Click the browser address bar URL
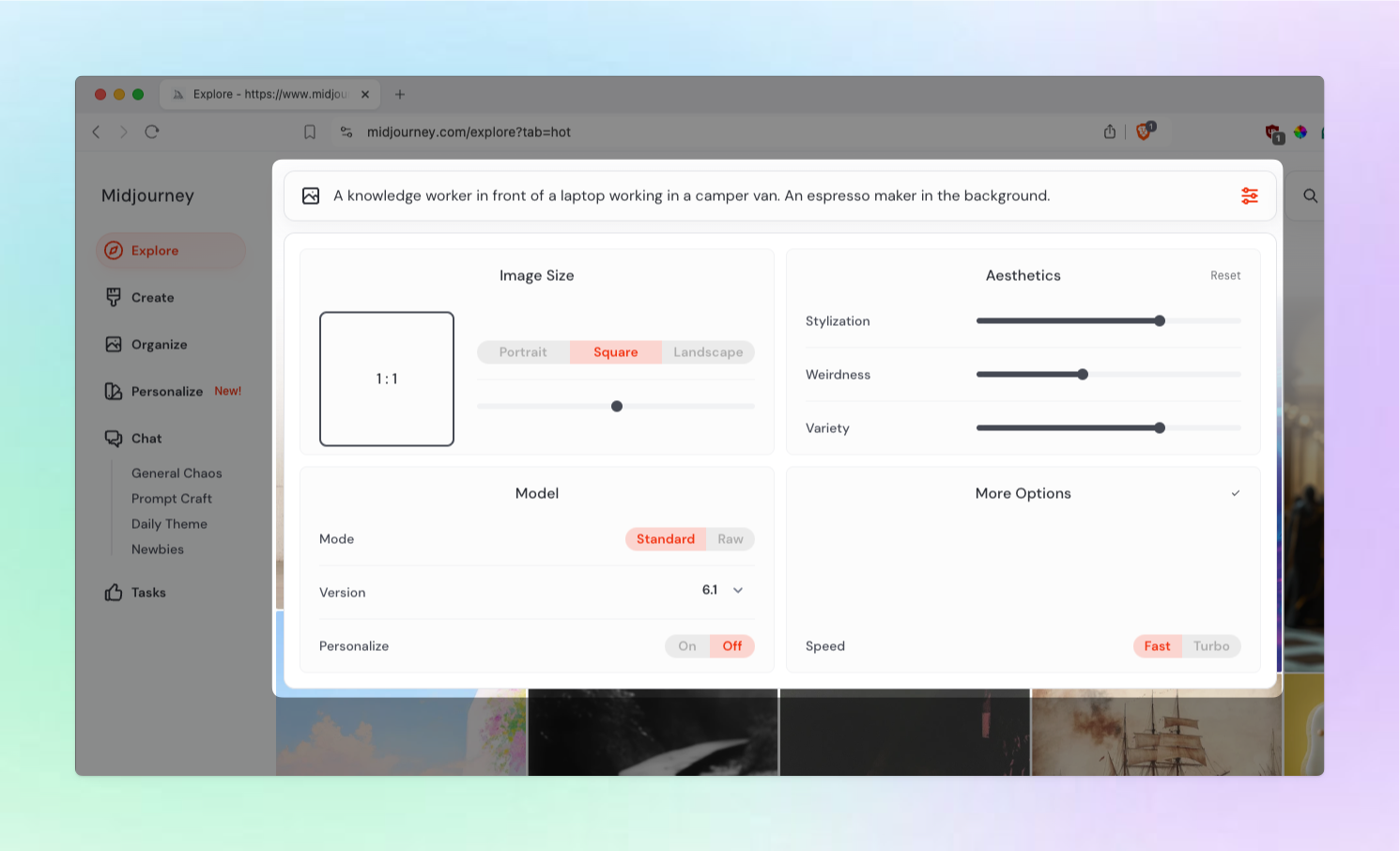1400x851 pixels. [x=469, y=132]
